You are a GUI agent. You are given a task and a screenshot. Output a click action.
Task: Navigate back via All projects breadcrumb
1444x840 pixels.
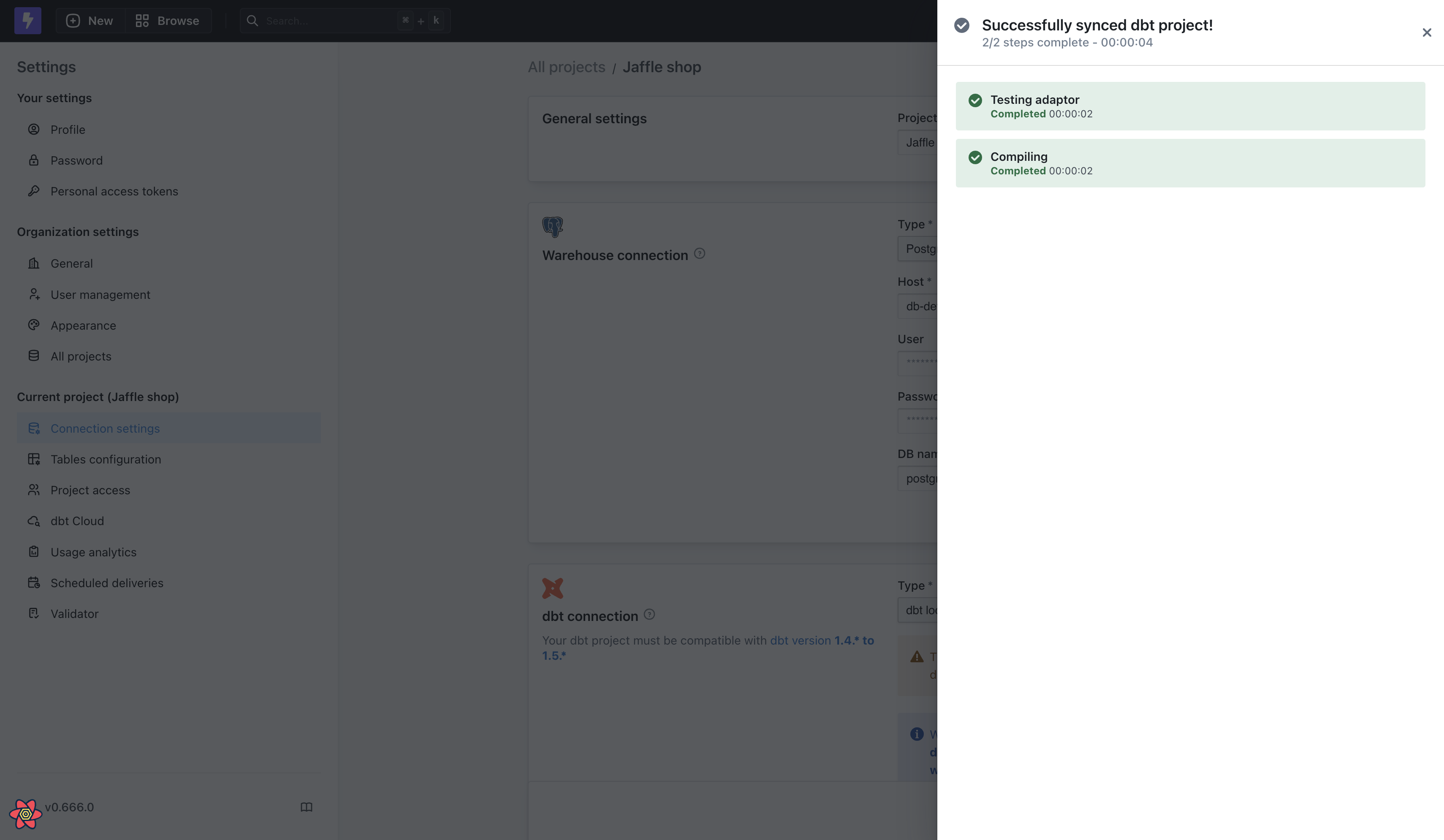coord(566,66)
